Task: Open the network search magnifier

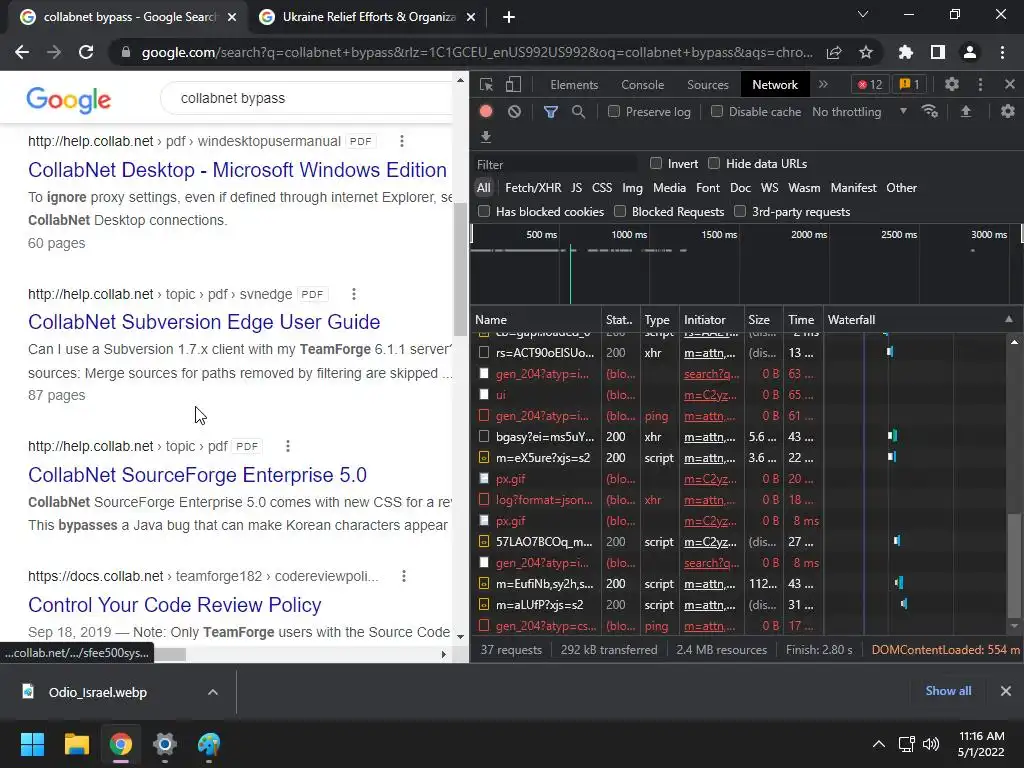Action: 579,112
